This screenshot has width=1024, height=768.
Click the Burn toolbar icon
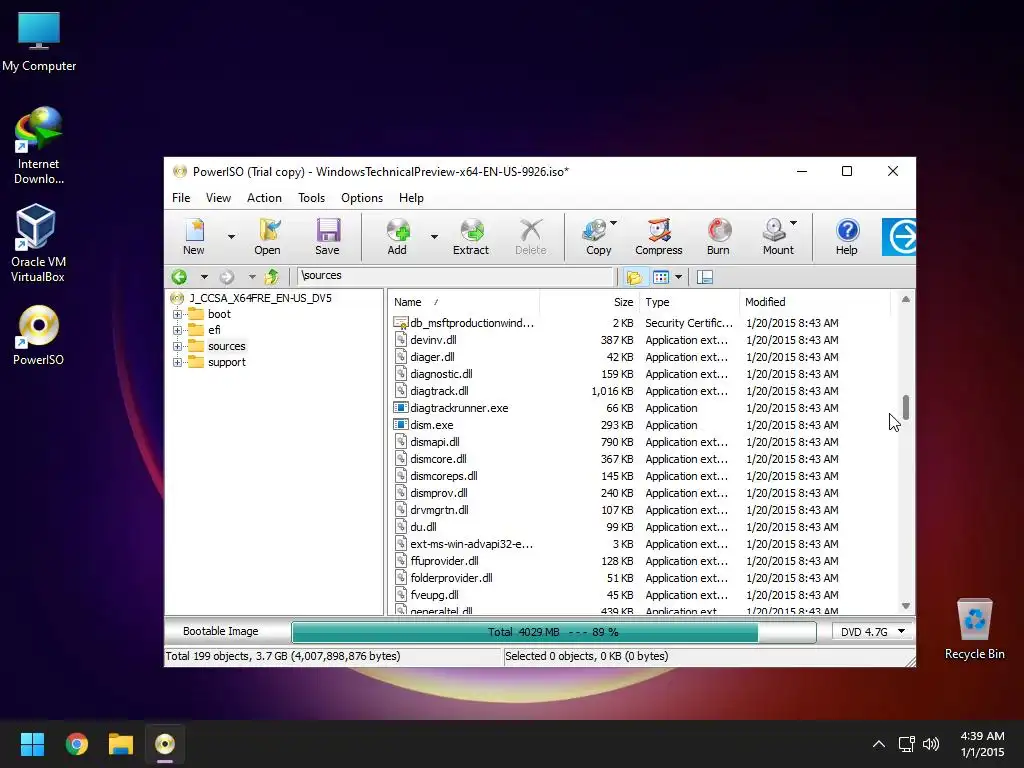[x=718, y=236]
